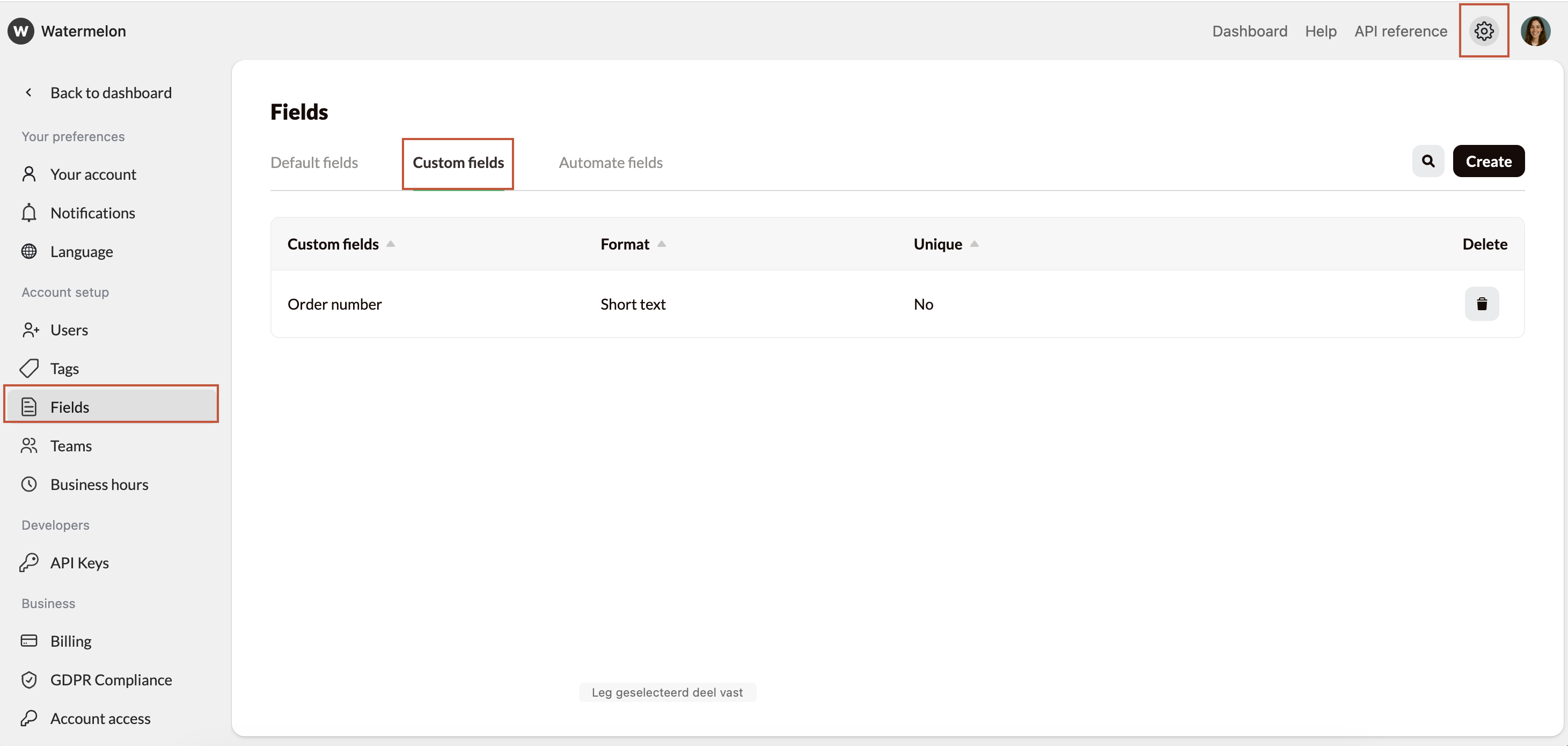Click the Users sidebar icon
This screenshot has height=746, width=1568.
pos(30,330)
